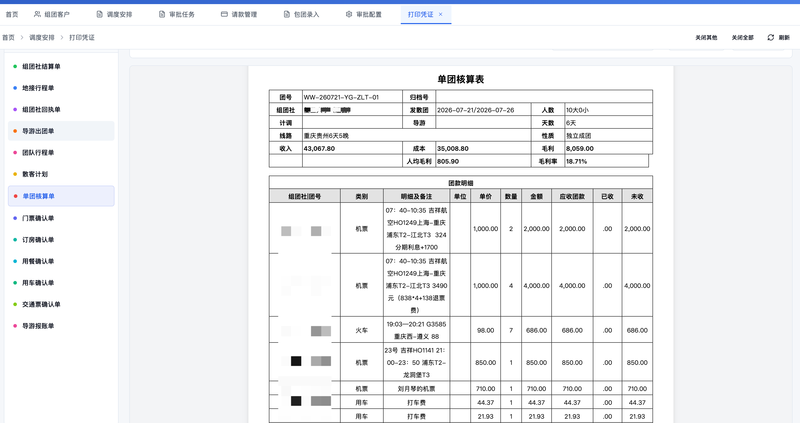This screenshot has width=800, height=423.
Task: Click the unit price 98.00
Action: (x=485, y=330)
